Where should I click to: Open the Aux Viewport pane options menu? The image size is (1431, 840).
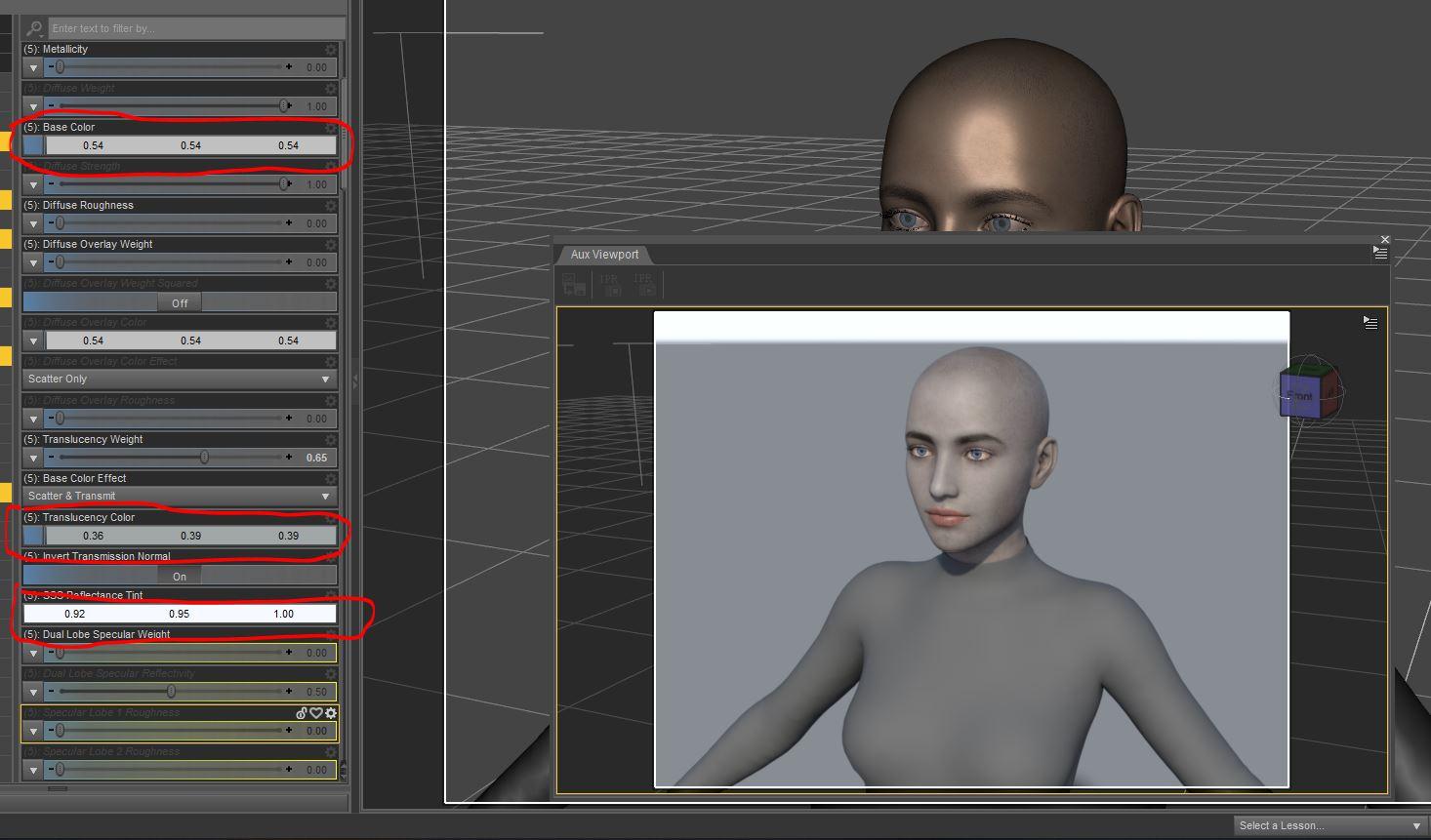click(x=1380, y=253)
